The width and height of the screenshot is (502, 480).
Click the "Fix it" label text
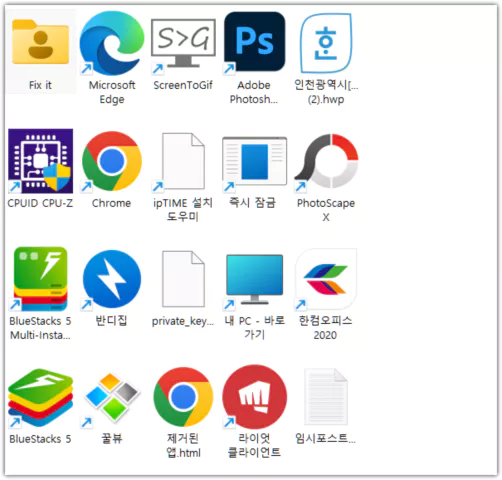40,85
